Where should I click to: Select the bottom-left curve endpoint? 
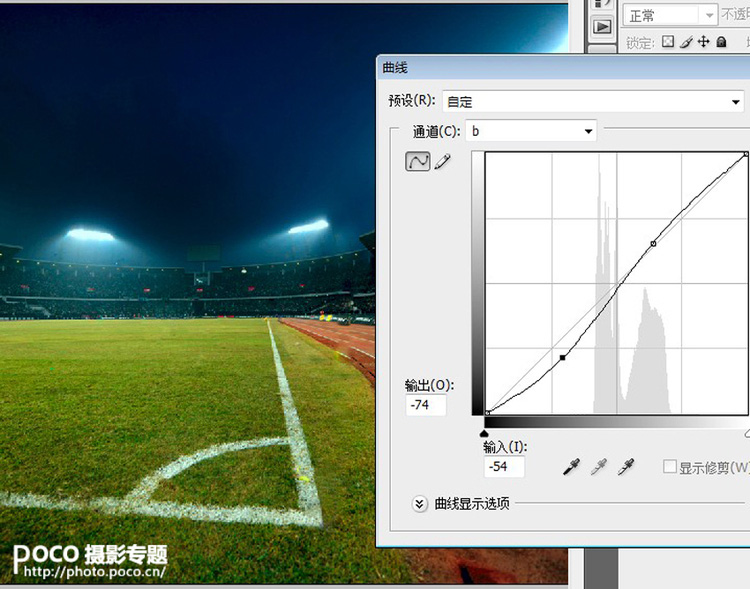tap(487, 412)
